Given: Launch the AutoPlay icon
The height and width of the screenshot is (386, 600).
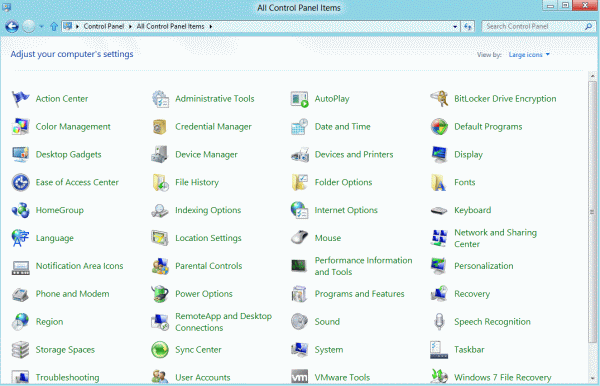Looking at the screenshot, I should tap(299, 99).
